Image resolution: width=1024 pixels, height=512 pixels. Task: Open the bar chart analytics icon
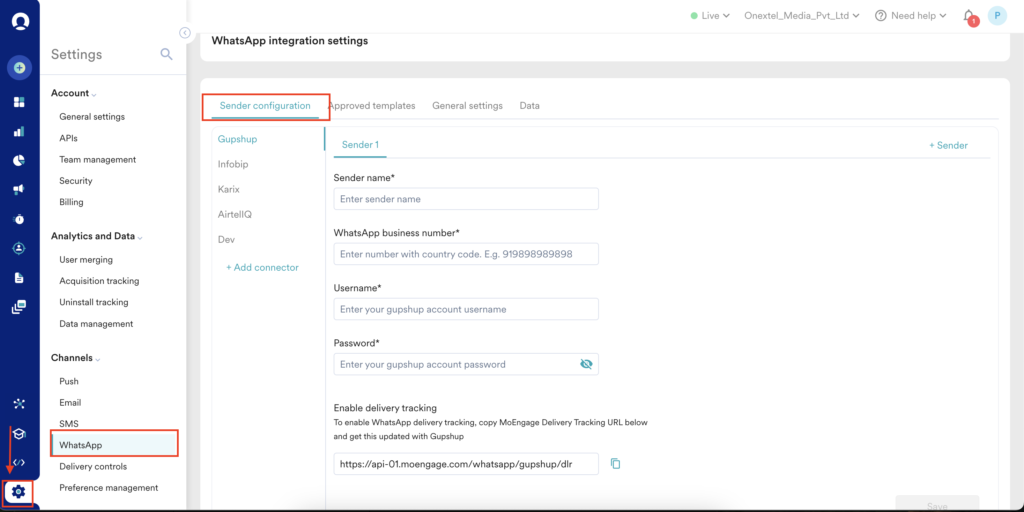click(x=19, y=131)
